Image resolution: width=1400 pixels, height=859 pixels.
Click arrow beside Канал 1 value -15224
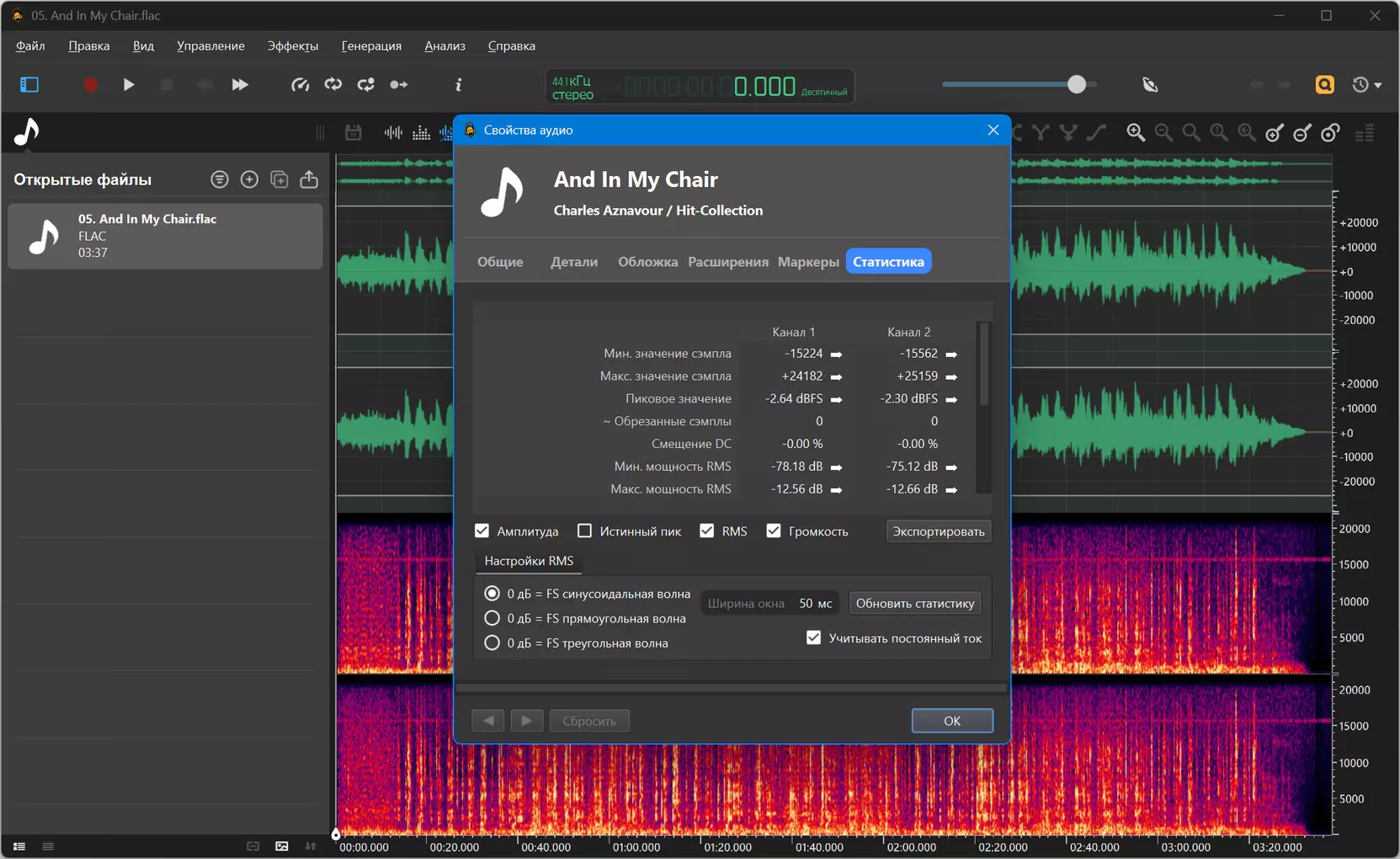point(836,355)
